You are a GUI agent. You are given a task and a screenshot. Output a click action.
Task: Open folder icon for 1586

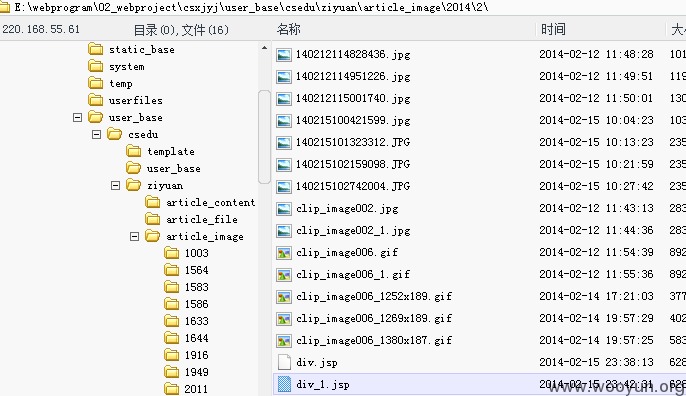(172, 304)
